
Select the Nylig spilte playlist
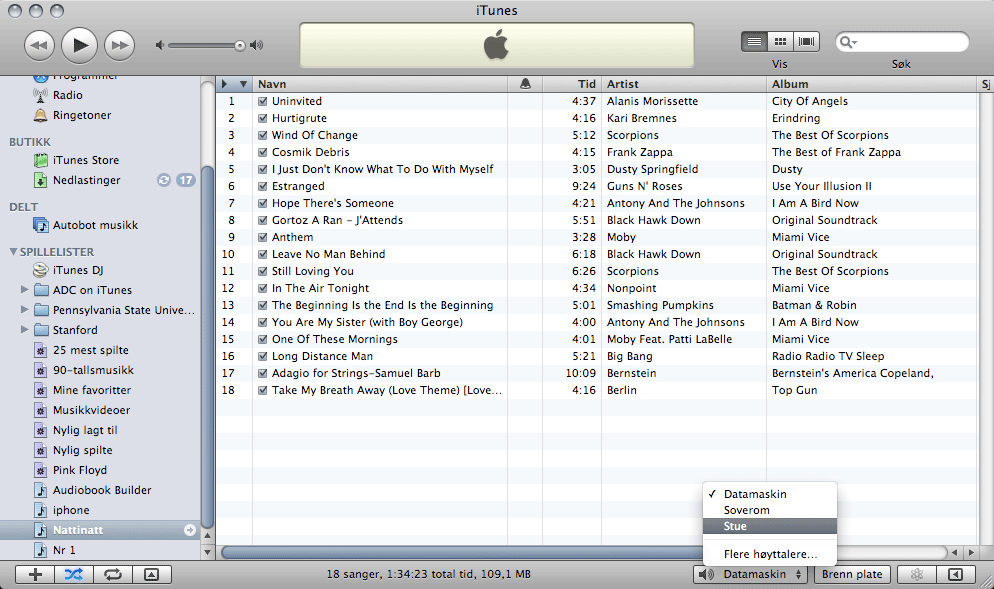pyautogui.click(x=82, y=450)
